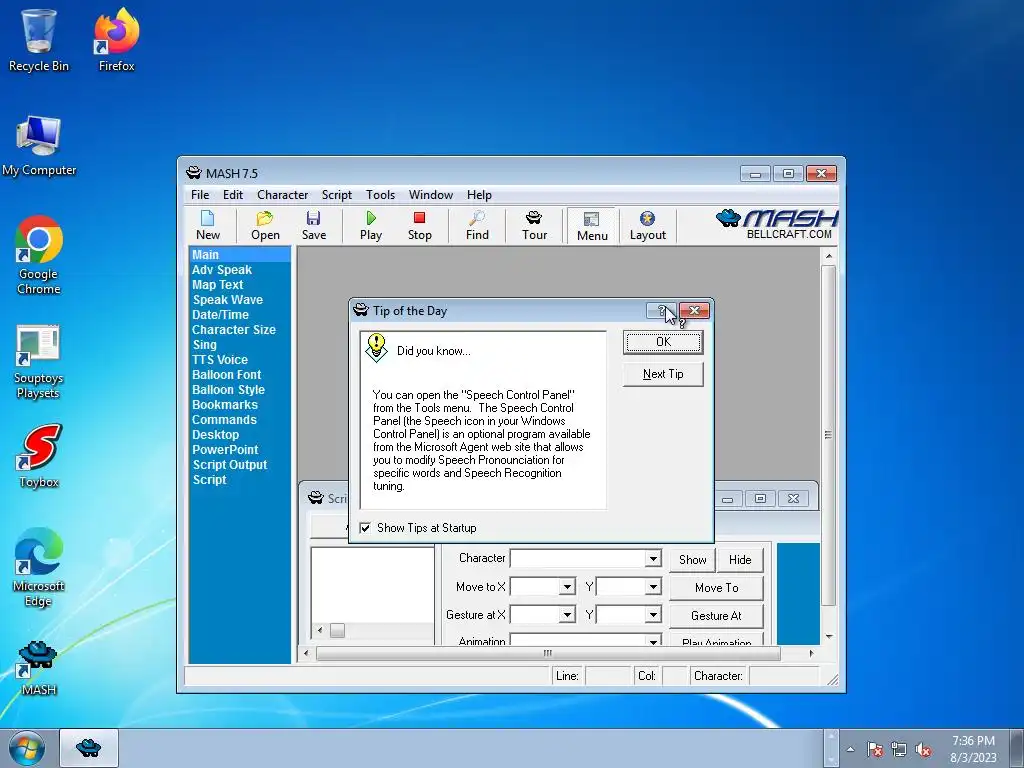The width and height of the screenshot is (1024, 768).
Task: Save the script using the Save icon
Action: pos(313,225)
